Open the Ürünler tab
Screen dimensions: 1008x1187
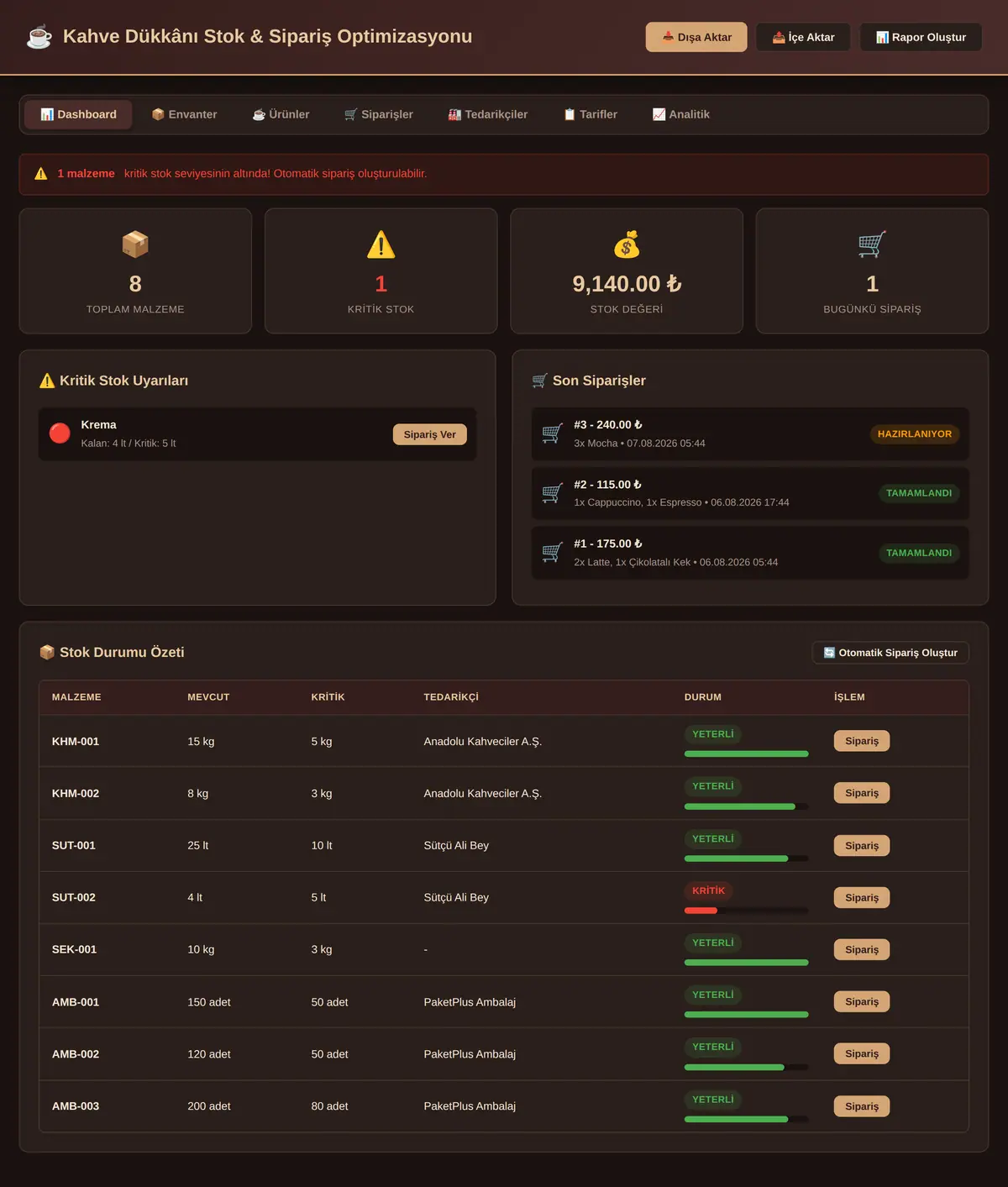point(281,114)
